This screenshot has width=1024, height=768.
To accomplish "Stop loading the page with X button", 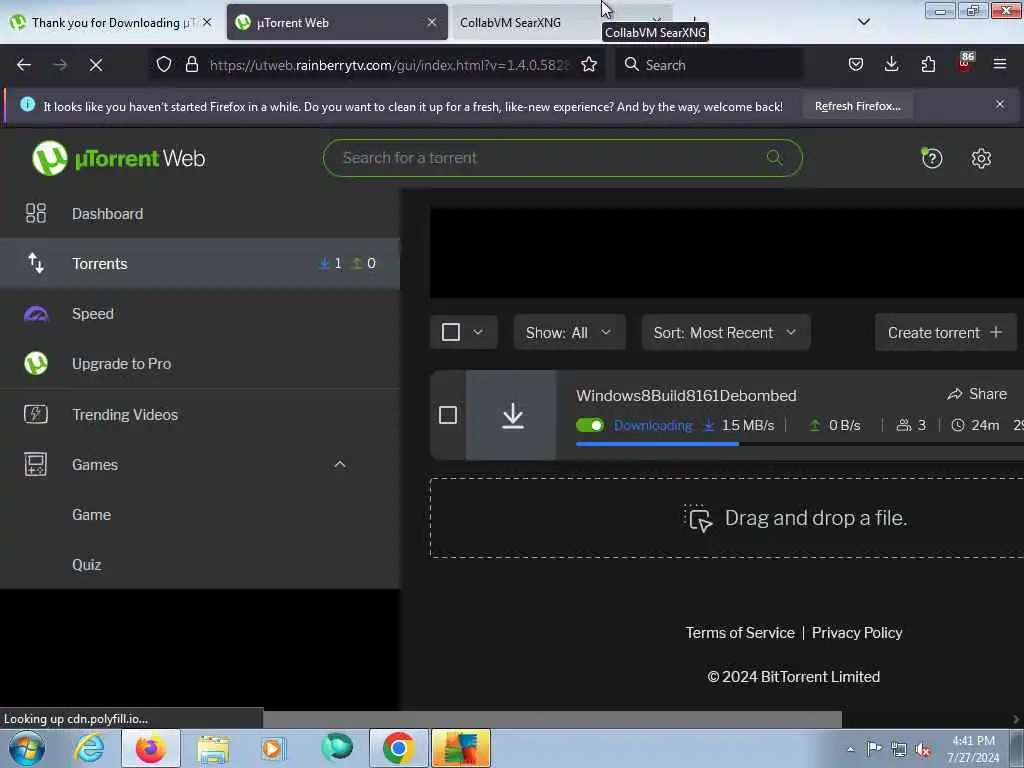I will coord(96,65).
